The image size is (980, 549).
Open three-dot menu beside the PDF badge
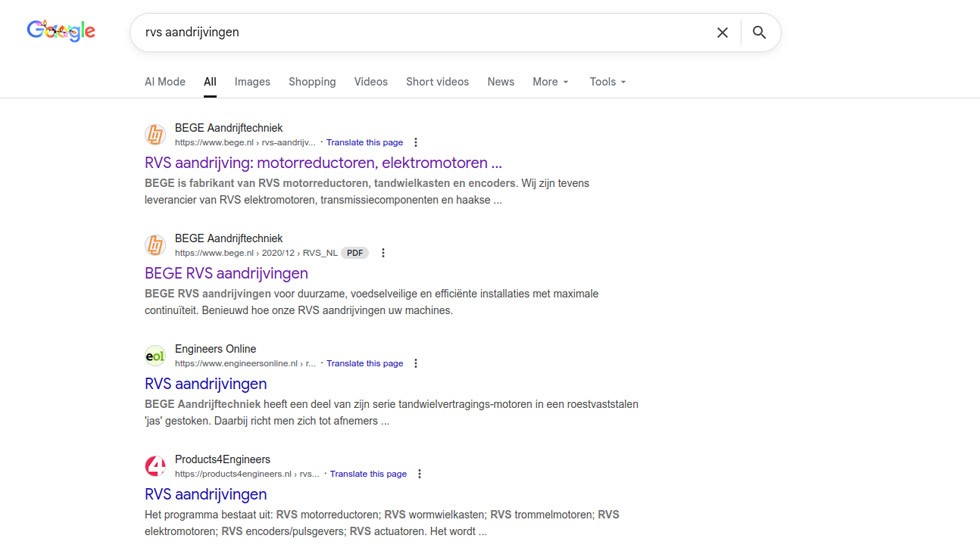[x=383, y=253]
